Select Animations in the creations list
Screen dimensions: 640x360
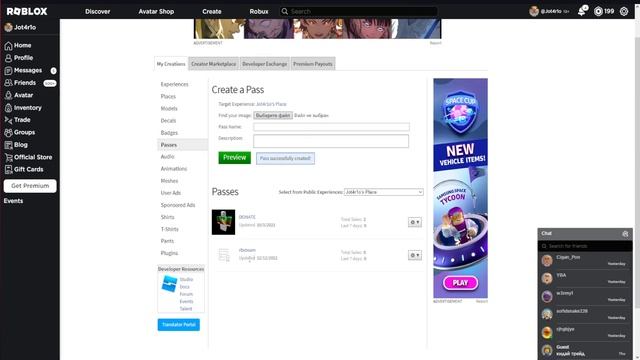(173, 169)
